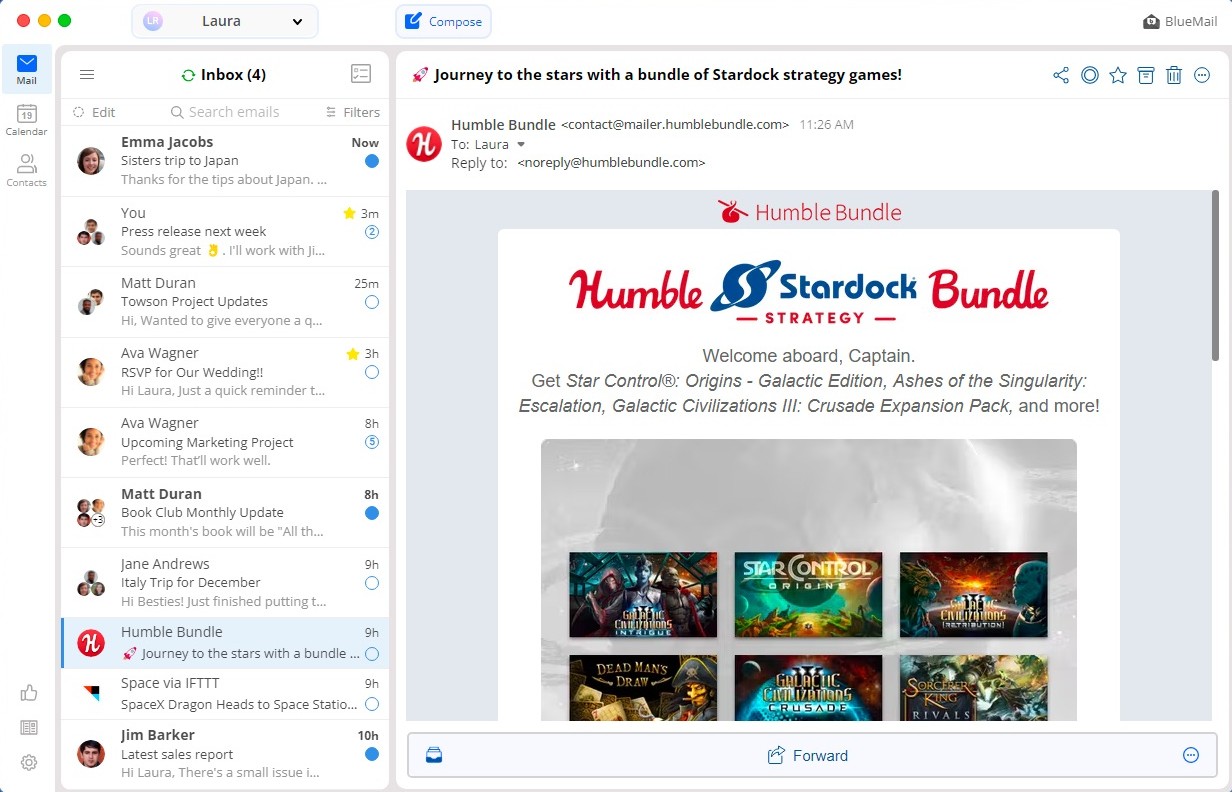
Task: Click the star on RSVP for Our Wedding
Action: 352,354
